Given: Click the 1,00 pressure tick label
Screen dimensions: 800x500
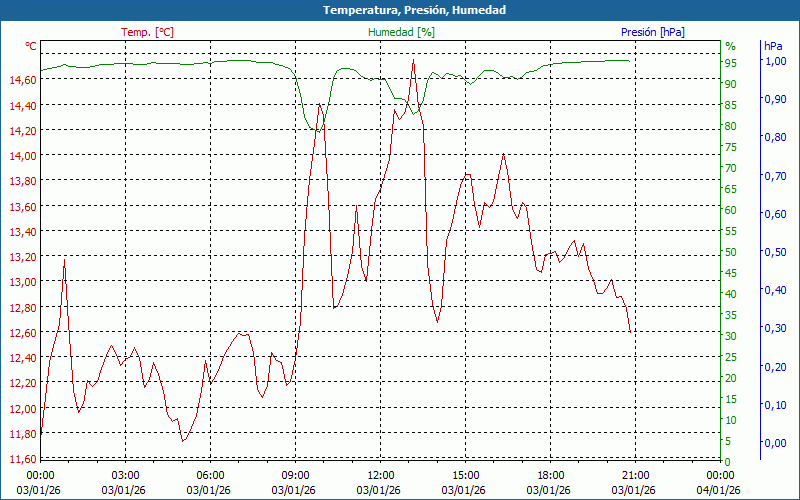Looking at the screenshot, I should click(x=775, y=61).
